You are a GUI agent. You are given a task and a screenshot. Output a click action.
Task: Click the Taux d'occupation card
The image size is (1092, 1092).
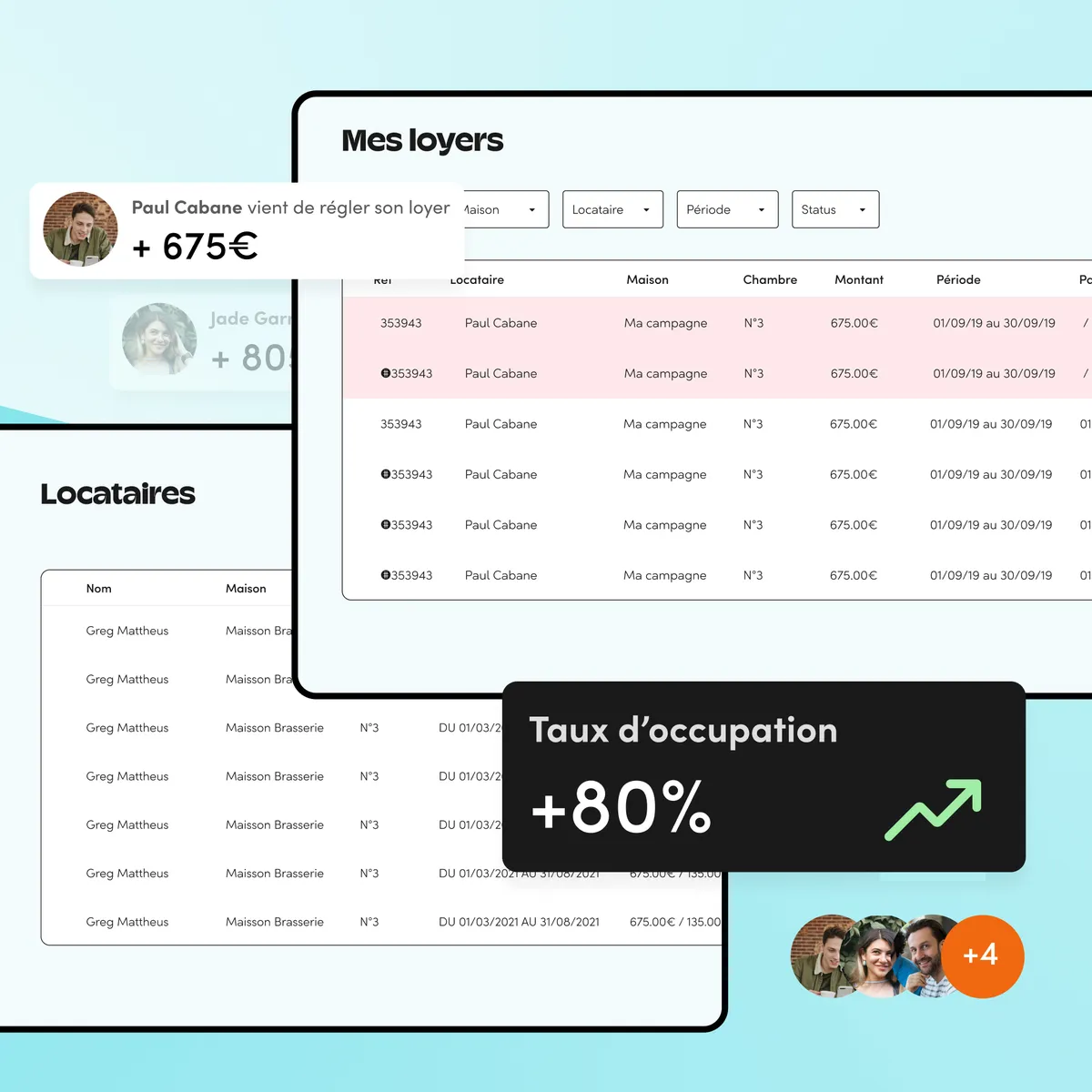[x=763, y=776]
